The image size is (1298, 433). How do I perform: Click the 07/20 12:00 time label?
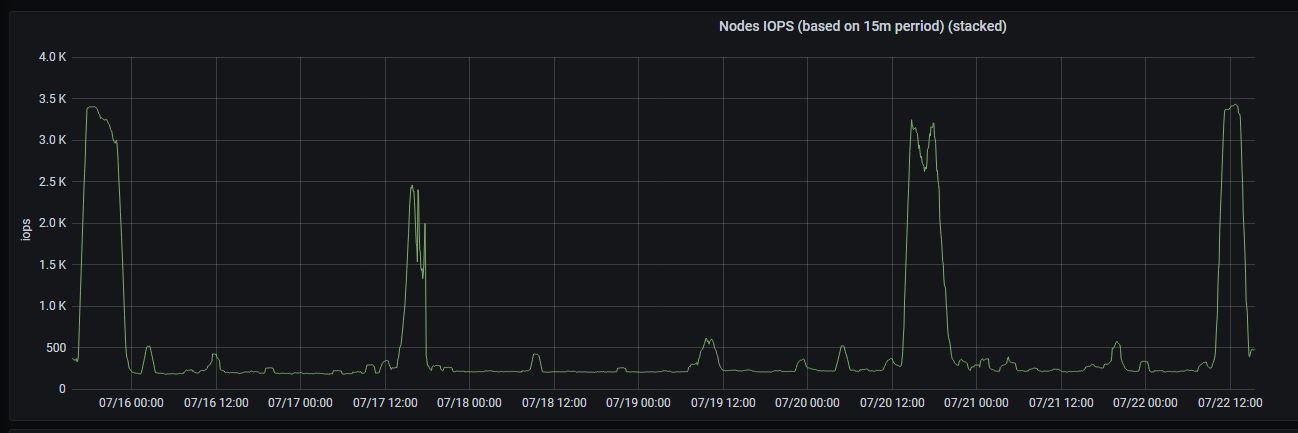coord(892,403)
